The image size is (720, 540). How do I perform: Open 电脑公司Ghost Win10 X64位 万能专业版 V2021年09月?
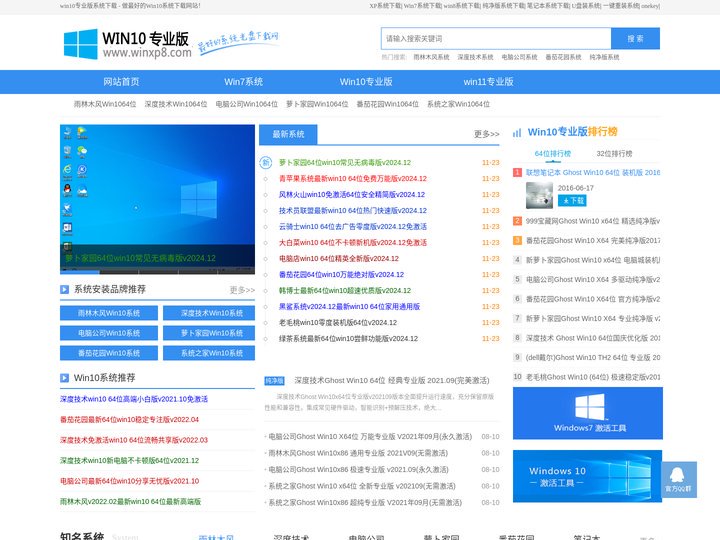370,437
